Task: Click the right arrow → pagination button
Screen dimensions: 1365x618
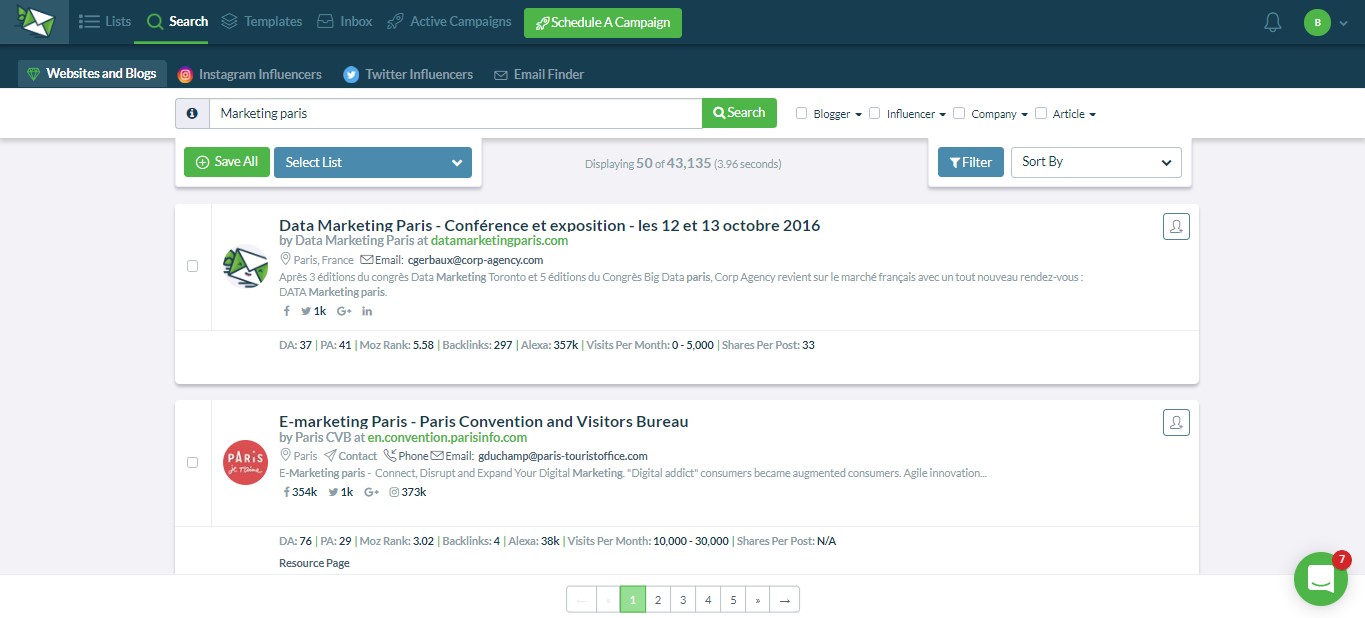Action: tap(785, 599)
